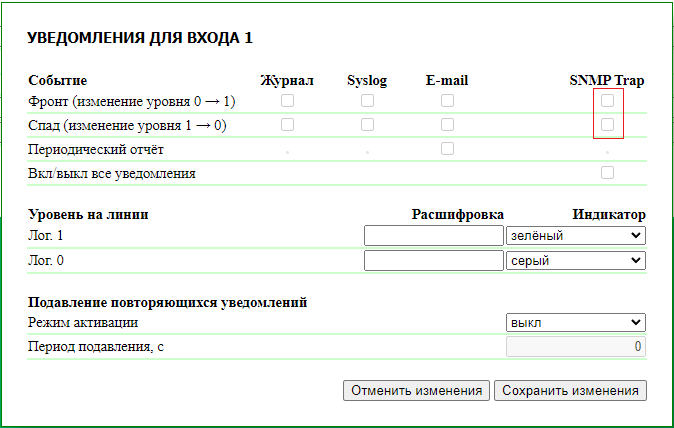Enable Журнал checkbox for Спад event
Viewport: 674px width, 428px height.
288,124
